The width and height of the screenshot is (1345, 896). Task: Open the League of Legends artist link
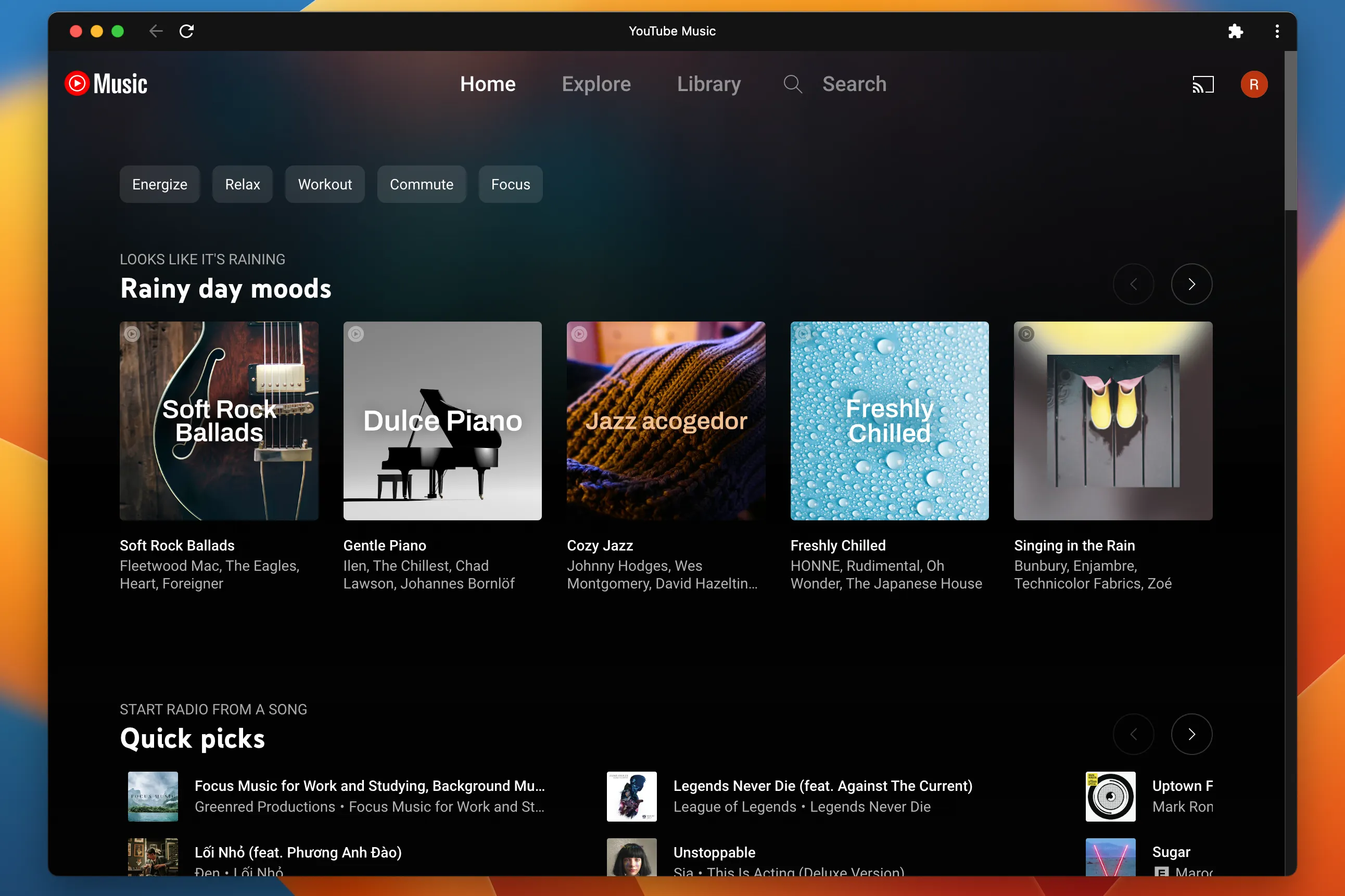[x=734, y=807]
